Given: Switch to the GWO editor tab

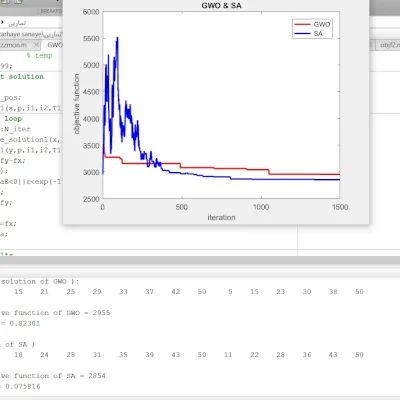Looking at the screenshot, I should [x=55, y=45].
